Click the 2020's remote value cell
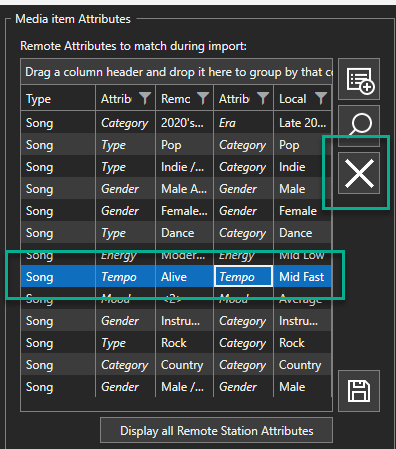396x449 pixels. pyautogui.click(x=184, y=123)
